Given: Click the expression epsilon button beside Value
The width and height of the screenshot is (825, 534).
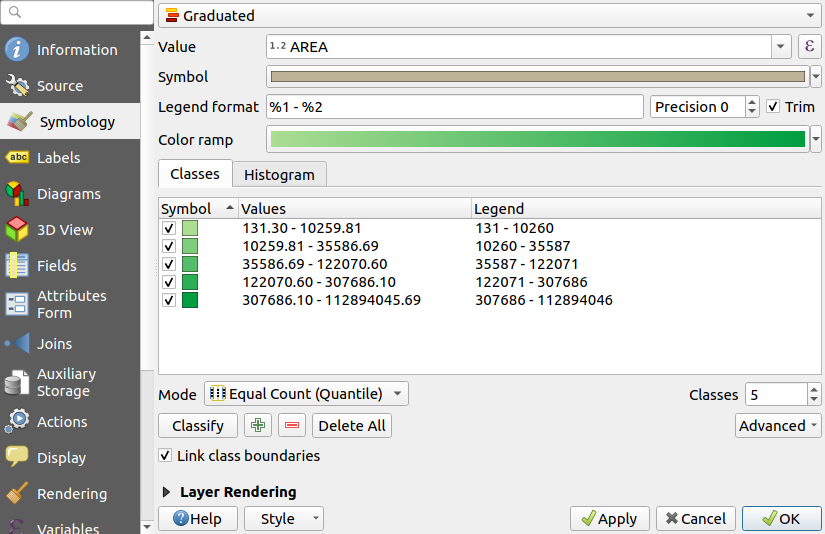Looking at the screenshot, I should (x=809, y=47).
